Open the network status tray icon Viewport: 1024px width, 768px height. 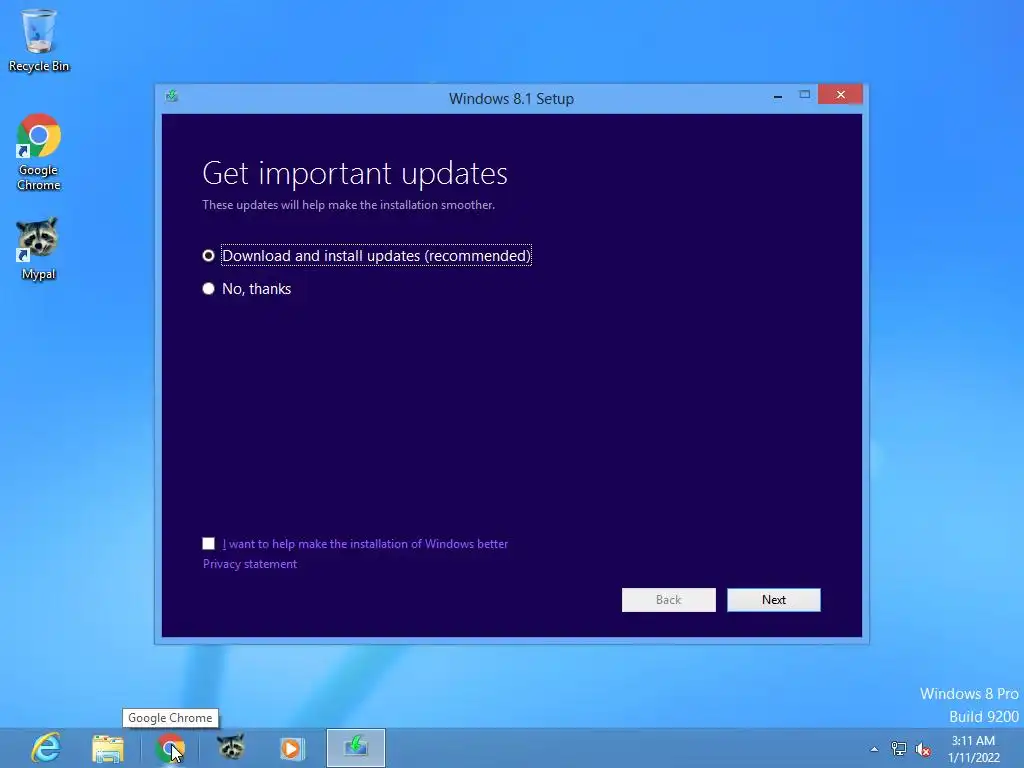[899, 749]
